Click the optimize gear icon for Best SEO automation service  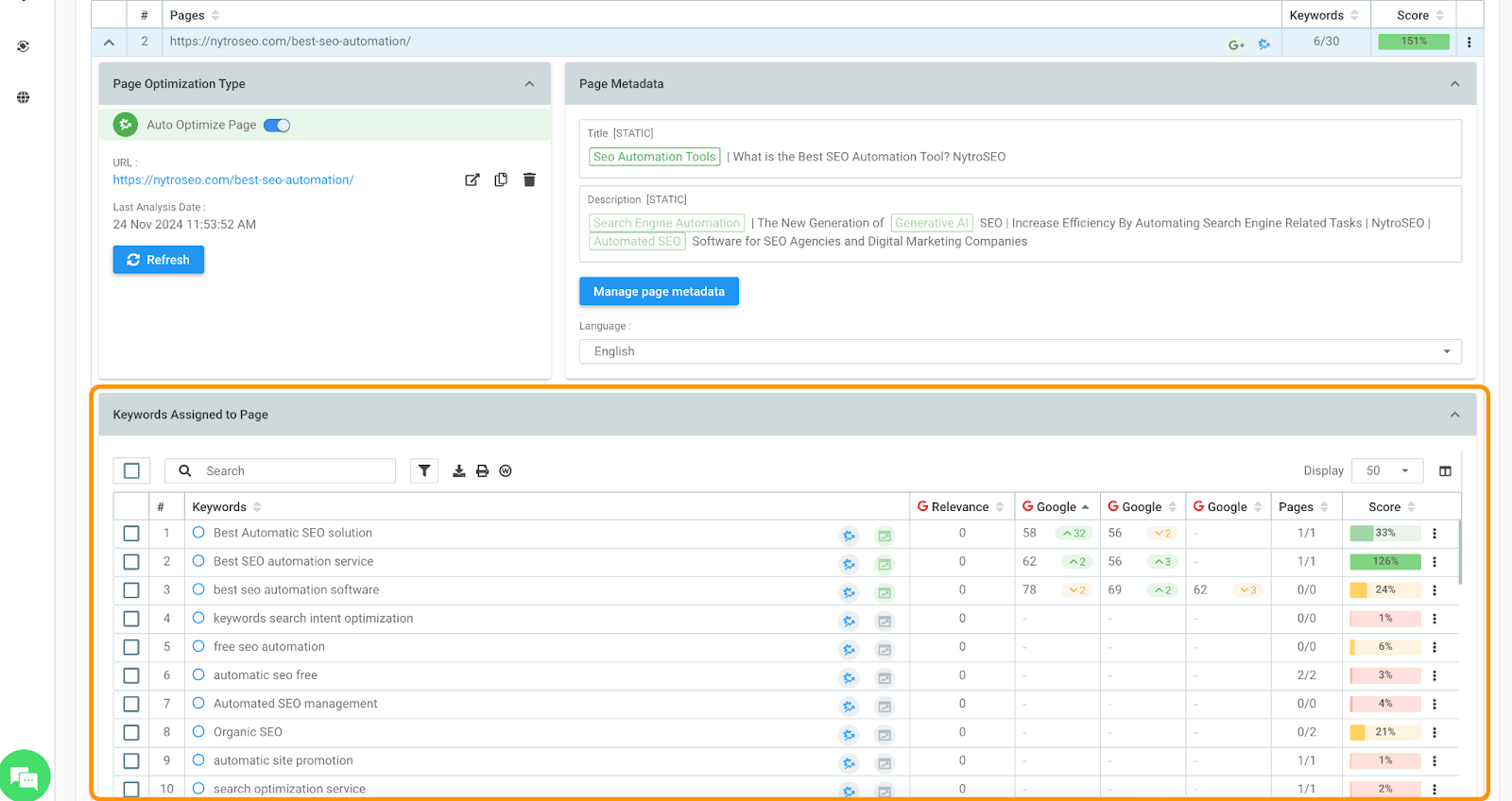click(849, 564)
